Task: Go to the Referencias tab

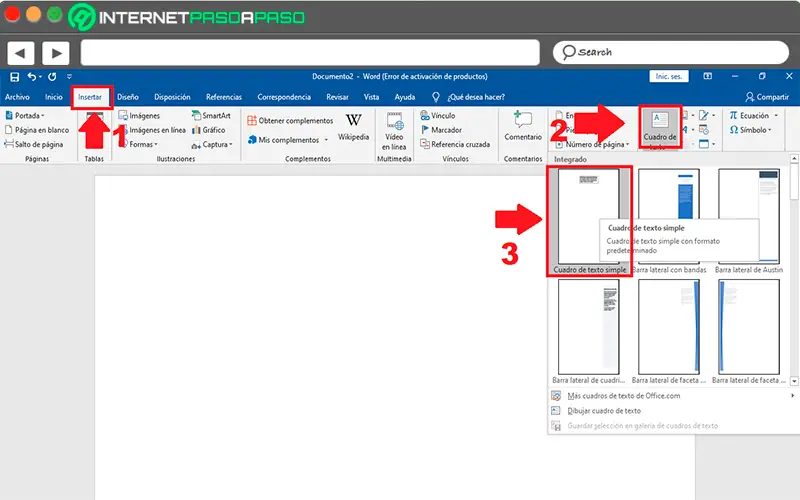Action: tap(223, 96)
